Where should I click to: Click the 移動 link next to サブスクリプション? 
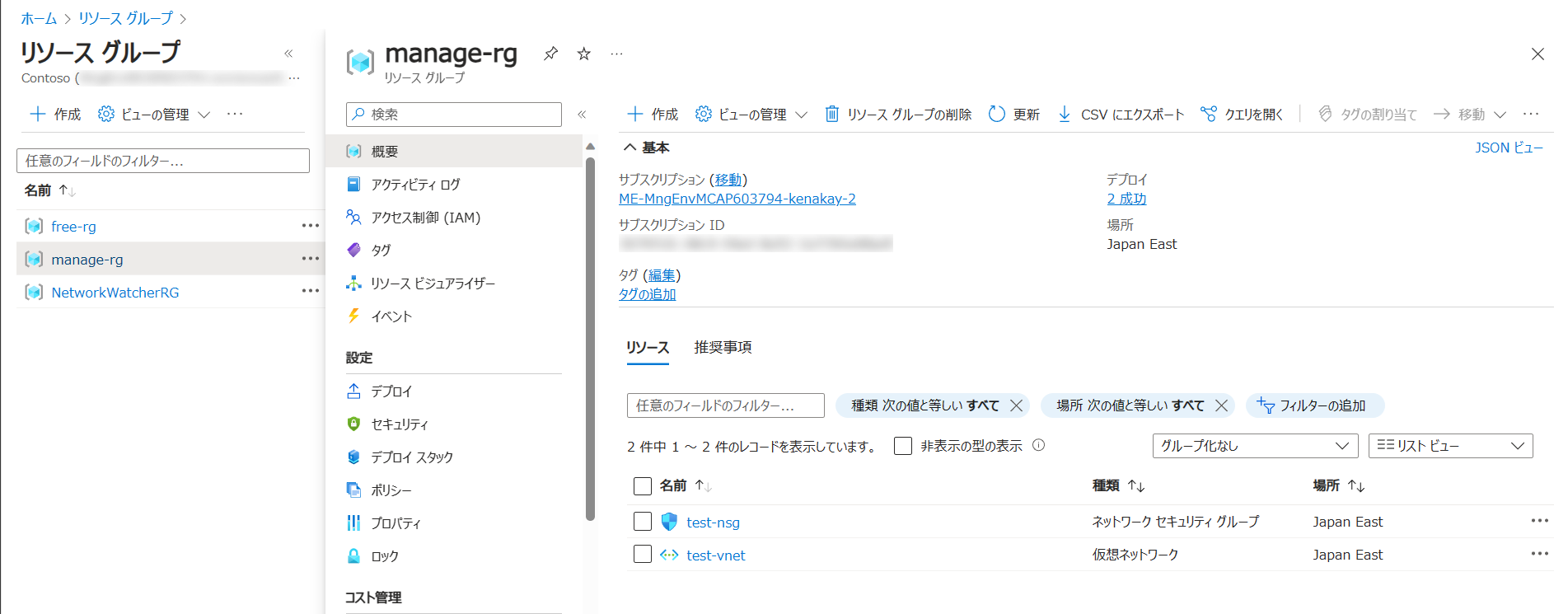[x=728, y=180]
